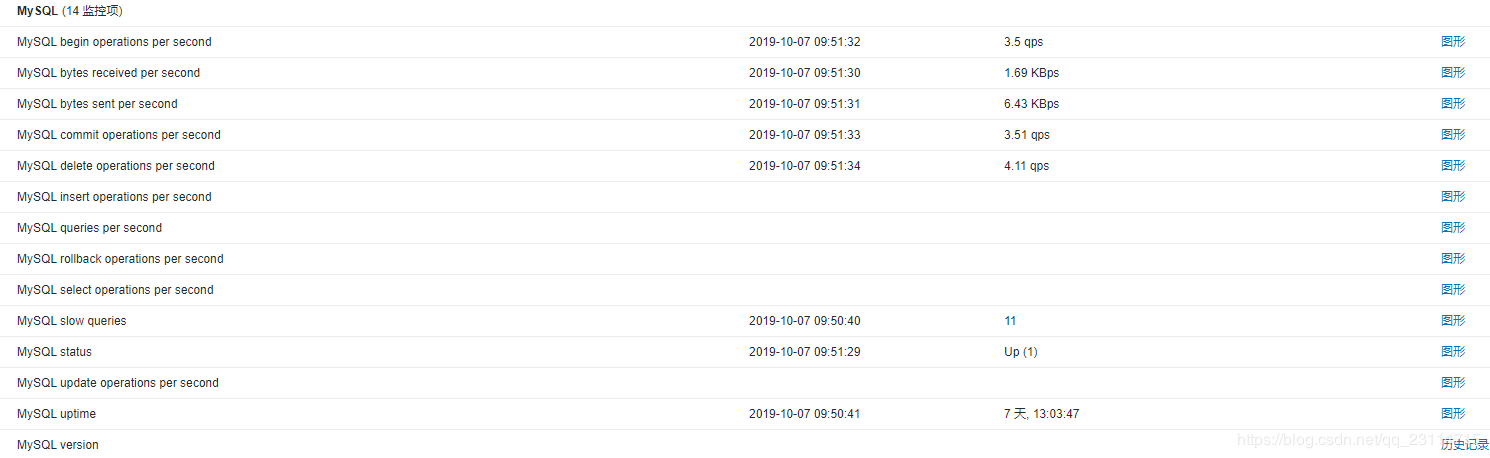Select the MySQL slow queries item name
The height and width of the screenshot is (458, 1490).
(x=72, y=321)
